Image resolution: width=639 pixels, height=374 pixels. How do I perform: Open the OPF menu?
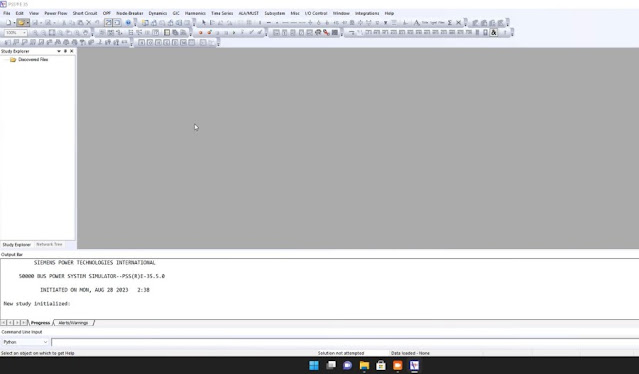pos(107,13)
